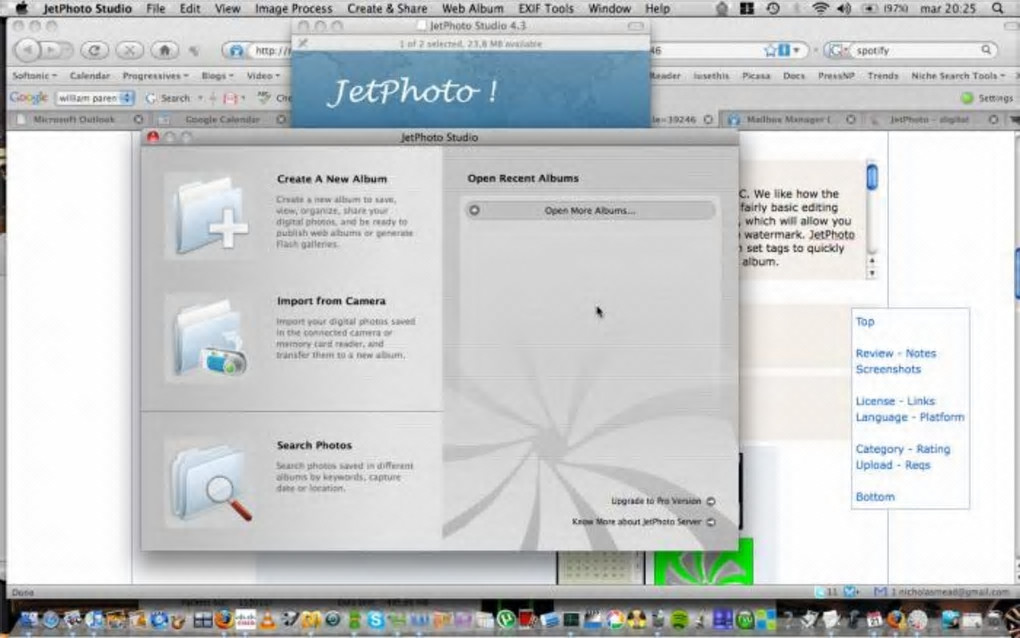Expand the Niche Search Tools bookmarks folder

coord(958,75)
